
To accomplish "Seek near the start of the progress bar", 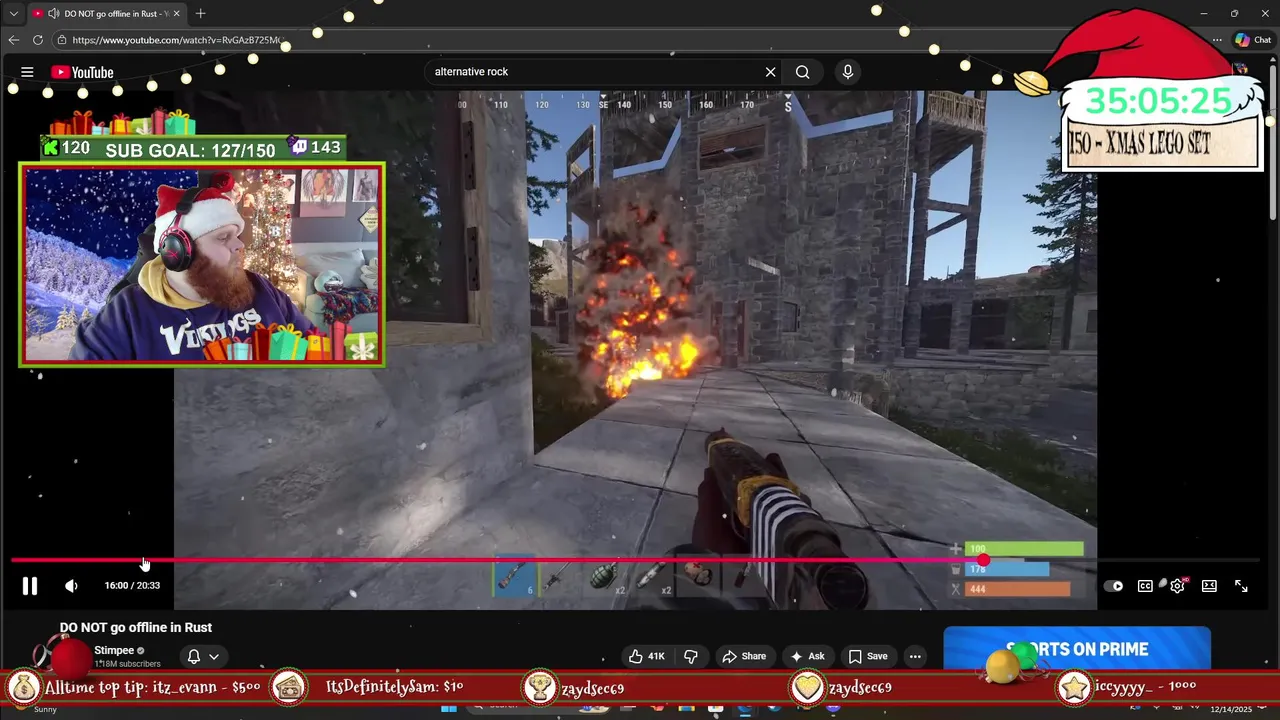I will click(20, 561).
